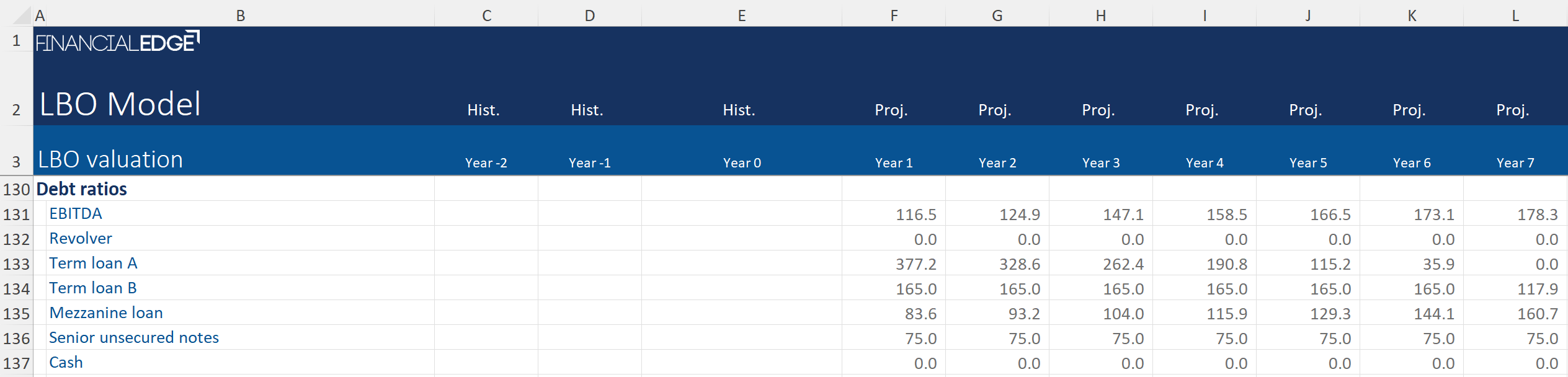Select row 131 header
The width and height of the screenshot is (1568, 377).
tap(16, 215)
